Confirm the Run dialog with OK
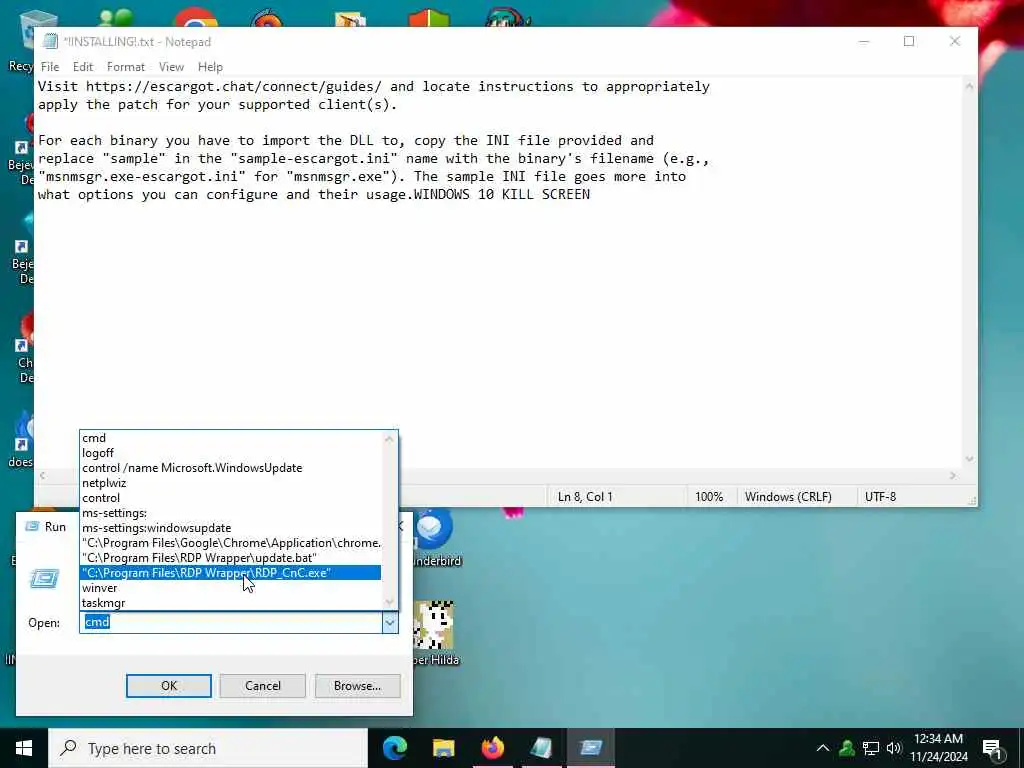The width and height of the screenshot is (1024, 768). click(168, 686)
